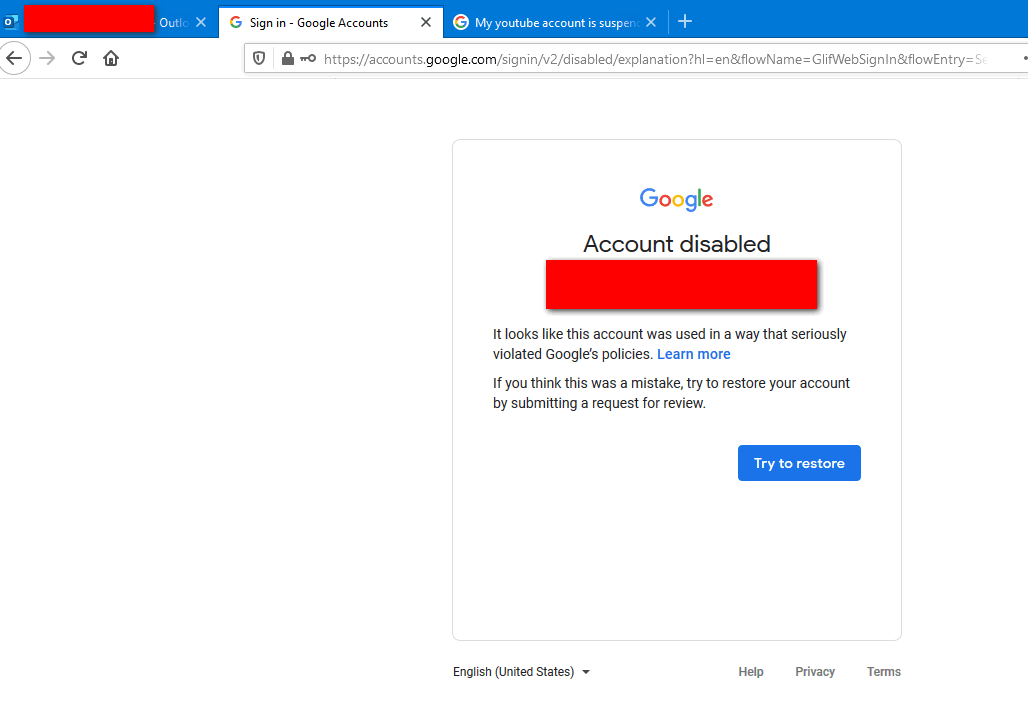The image size is (1028, 705).
Task: Switch to My youtube account is suspended tab
Action: (556, 22)
